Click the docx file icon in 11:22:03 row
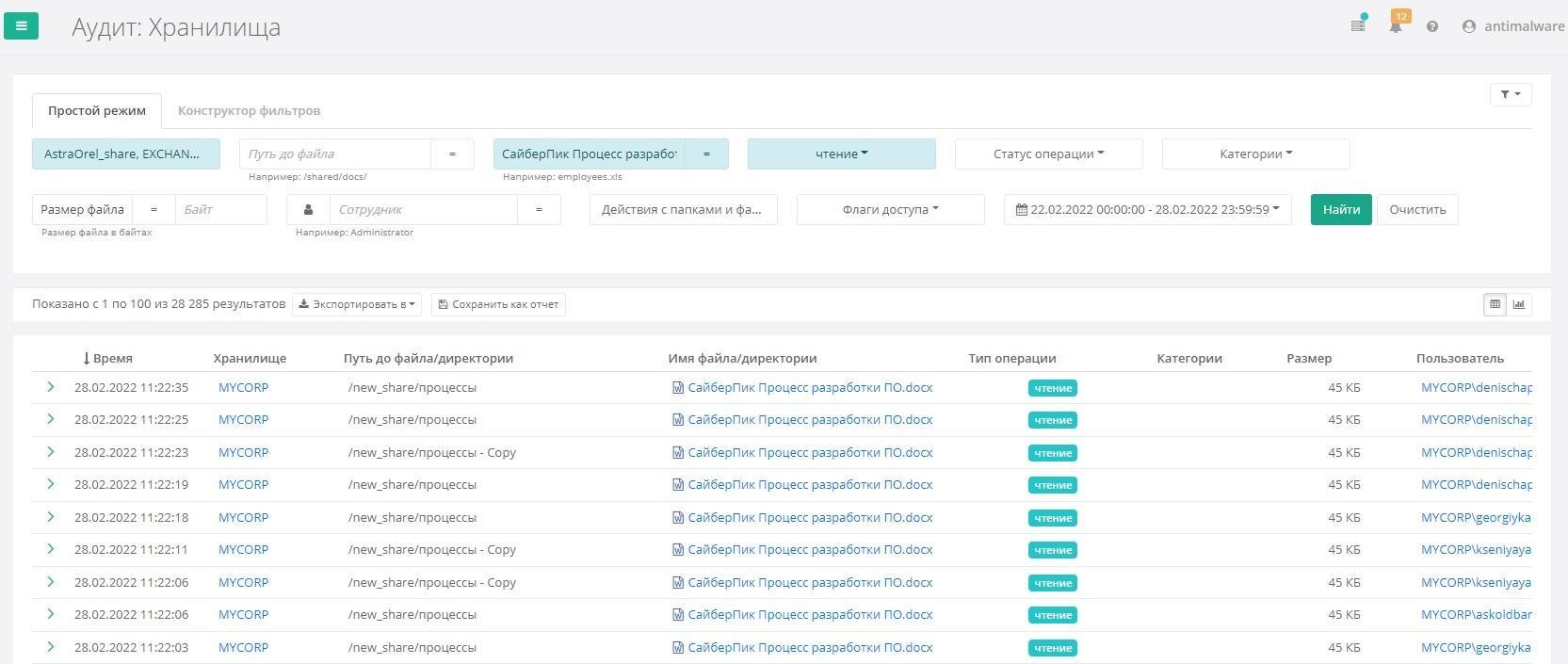 pos(678,647)
